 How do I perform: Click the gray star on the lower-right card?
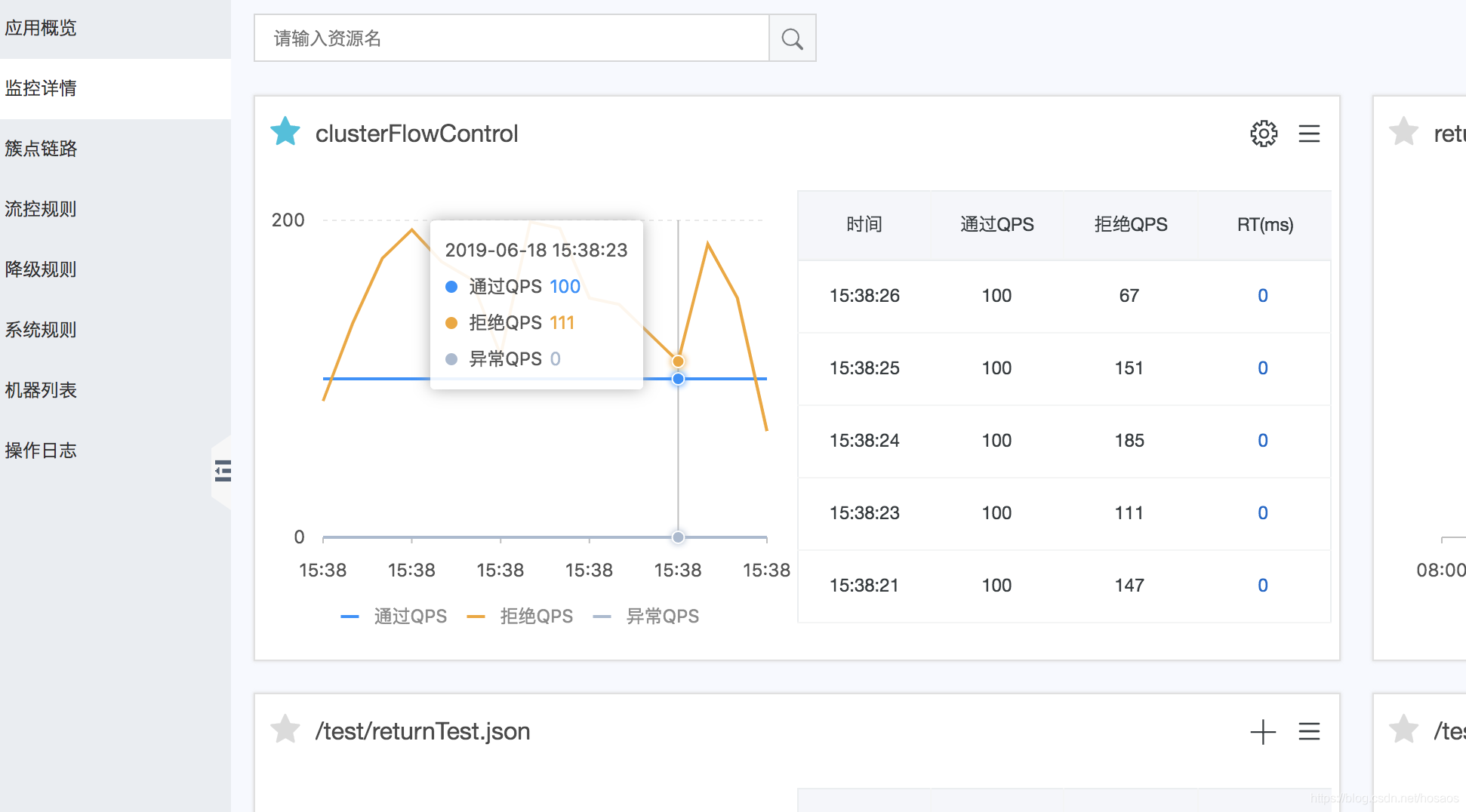pos(1403,730)
